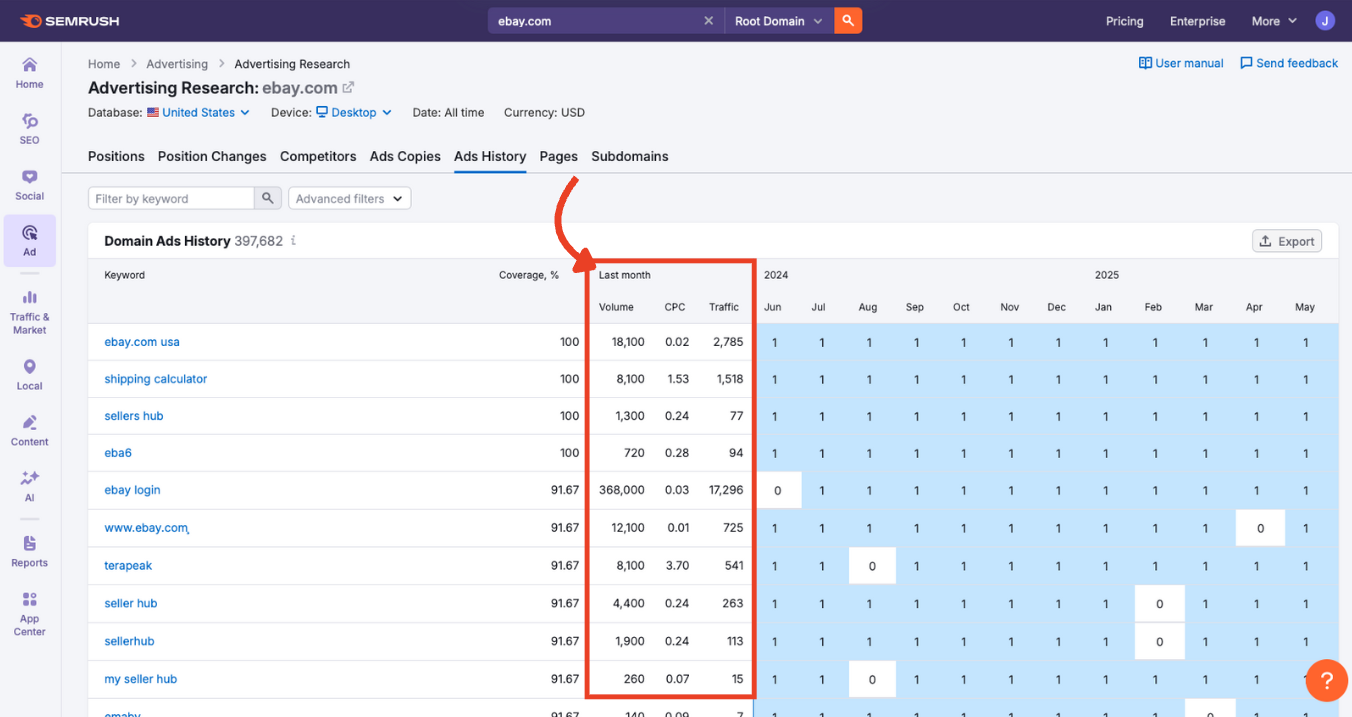Click the Filter by keyword field
1352x717 pixels.
click(x=171, y=199)
